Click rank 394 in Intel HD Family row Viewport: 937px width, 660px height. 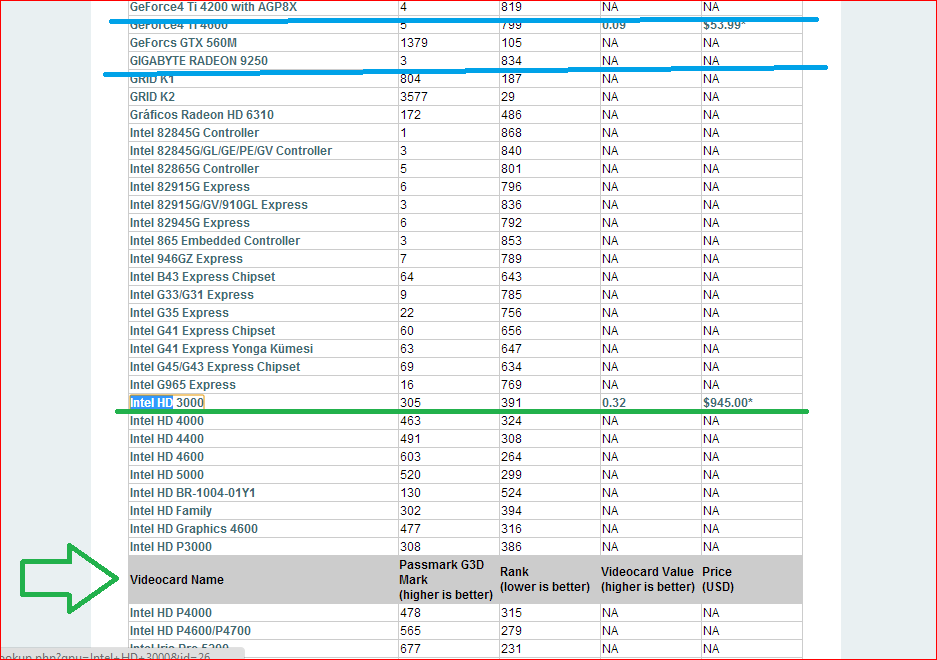(x=512, y=510)
